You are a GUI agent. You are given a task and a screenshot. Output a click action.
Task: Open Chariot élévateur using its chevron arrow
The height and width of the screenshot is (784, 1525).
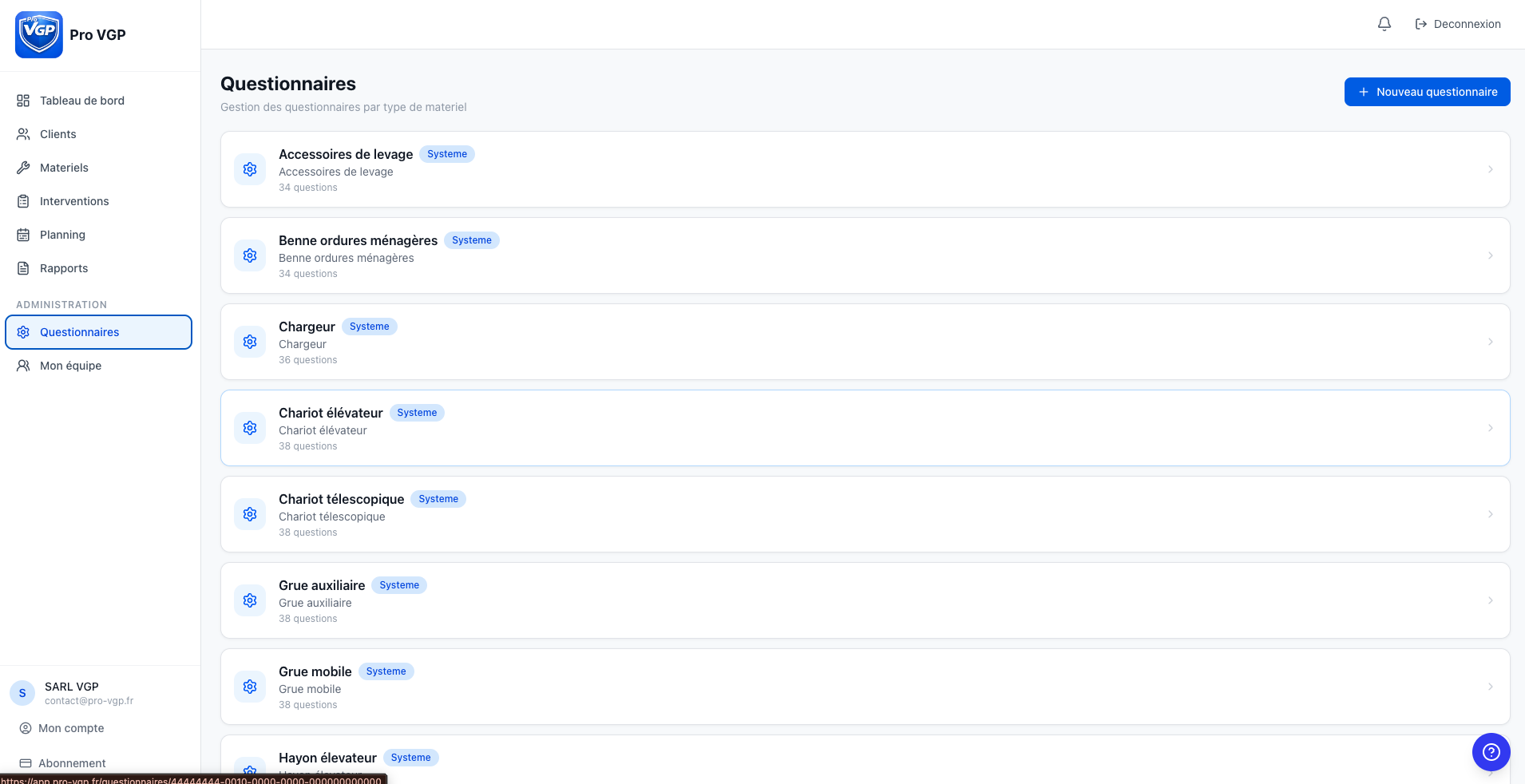coord(1490,428)
